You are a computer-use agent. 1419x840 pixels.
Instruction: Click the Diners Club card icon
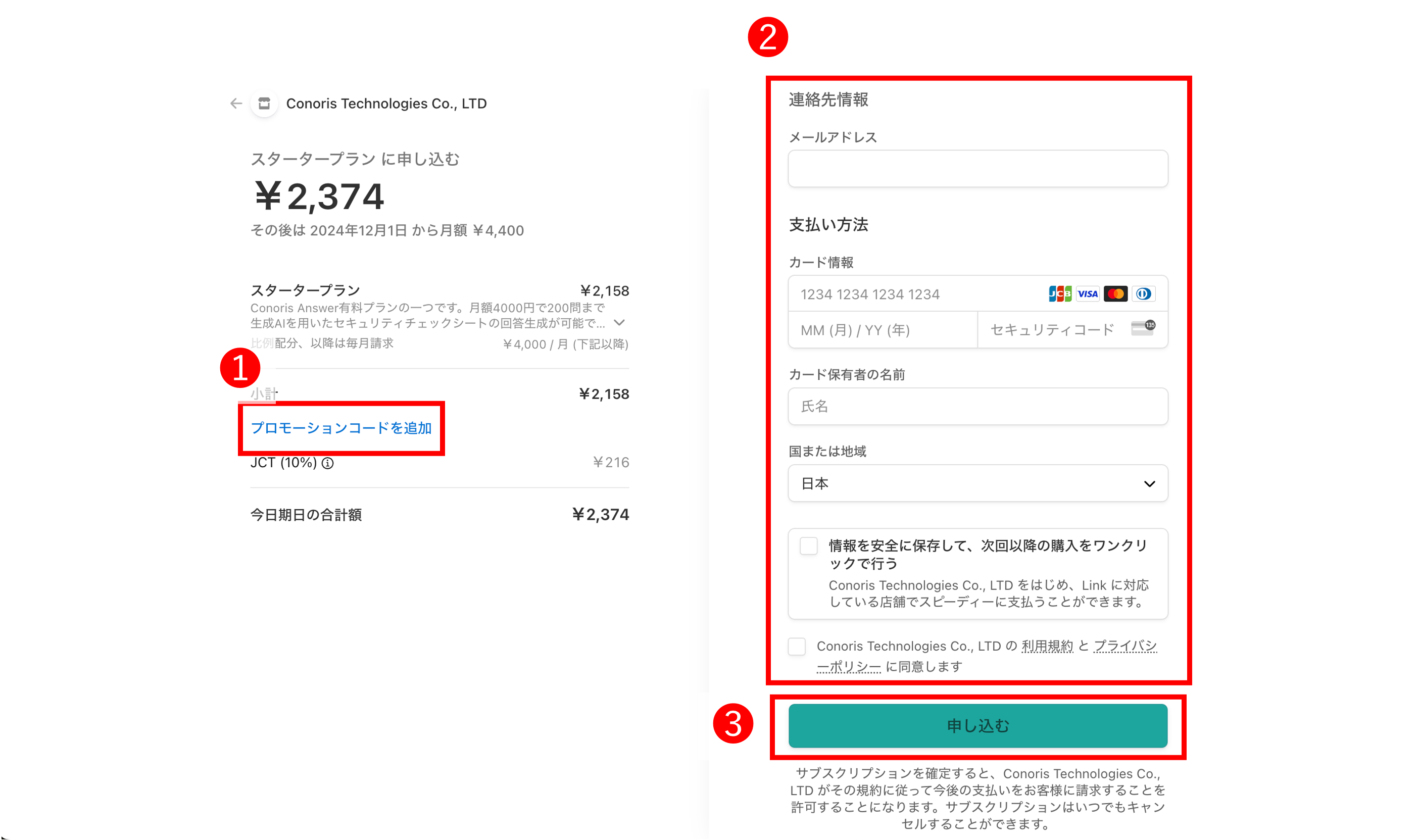(x=1143, y=294)
